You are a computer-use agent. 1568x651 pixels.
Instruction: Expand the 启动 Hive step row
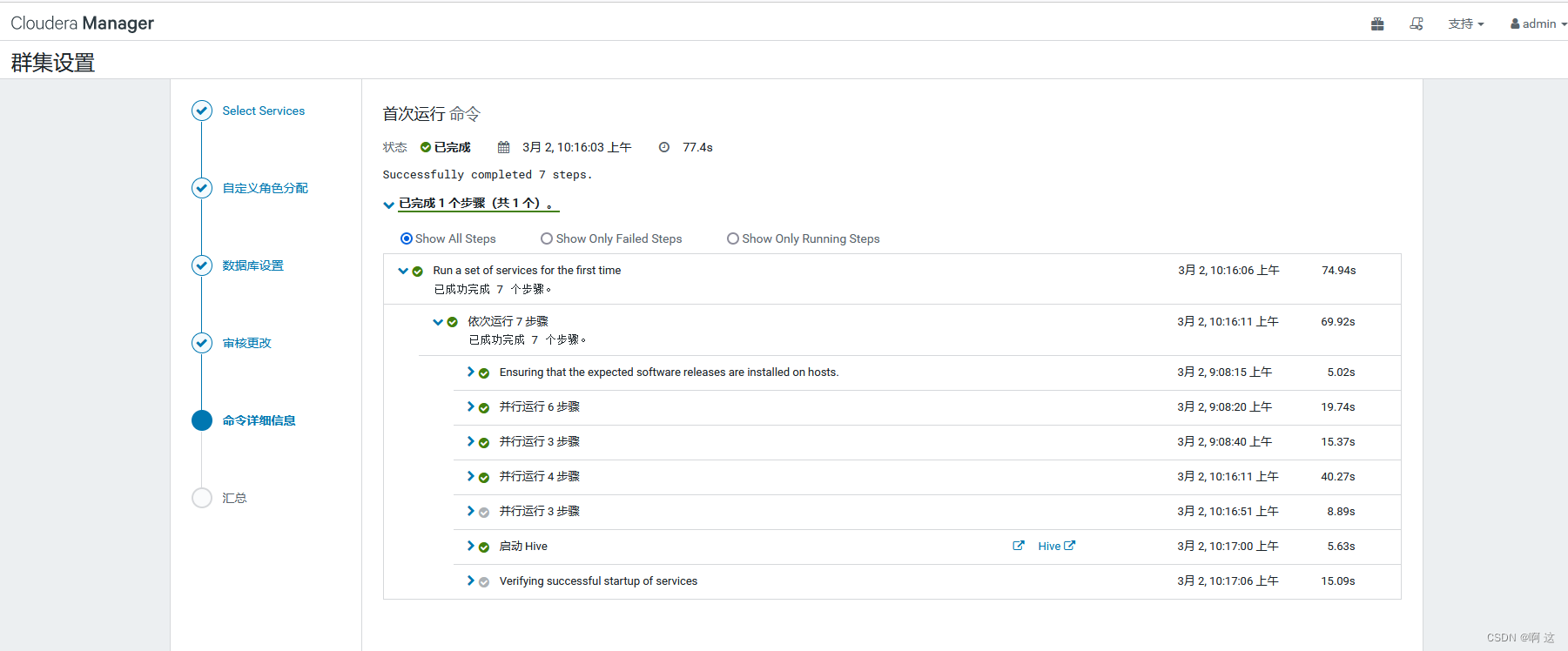[x=471, y=546]
